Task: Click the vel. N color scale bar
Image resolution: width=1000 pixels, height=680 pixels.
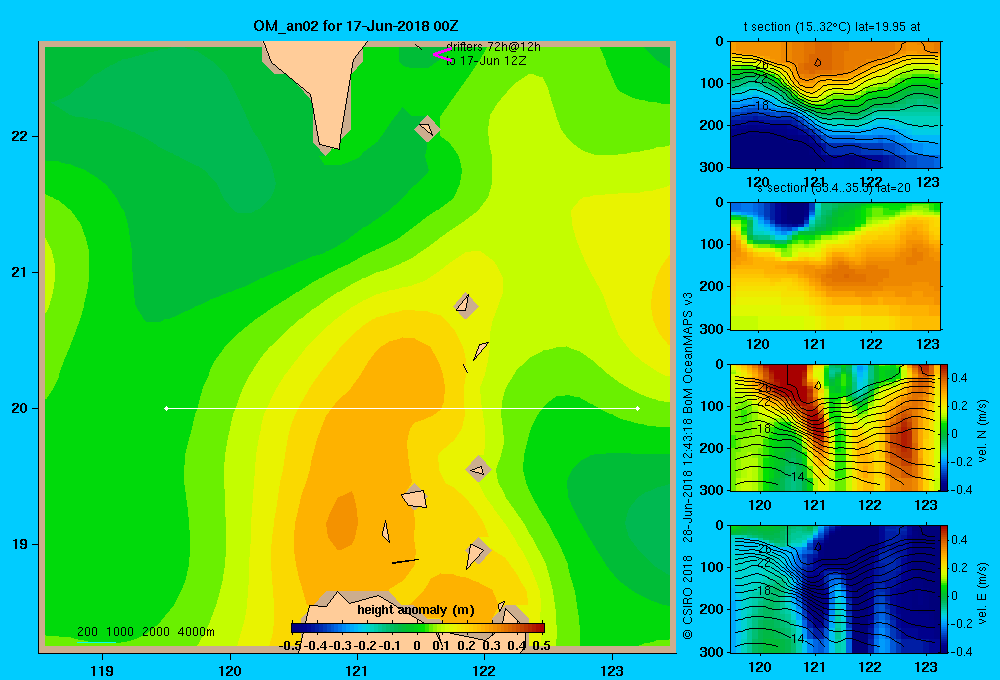Action: point(945,427)
